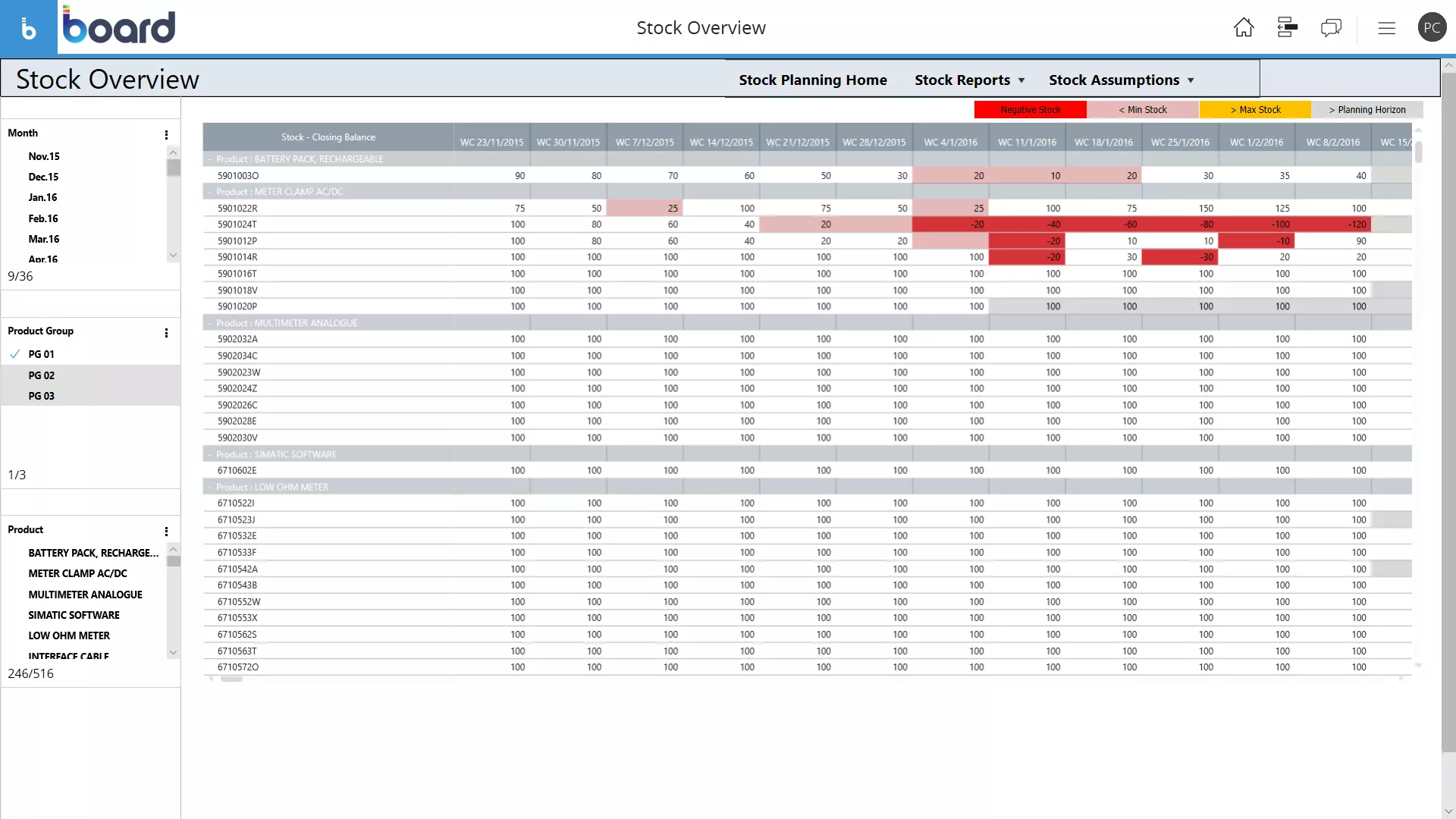Select Apr.16 month filter
This screenshot has height=819, width=1456.
[43, 259]
